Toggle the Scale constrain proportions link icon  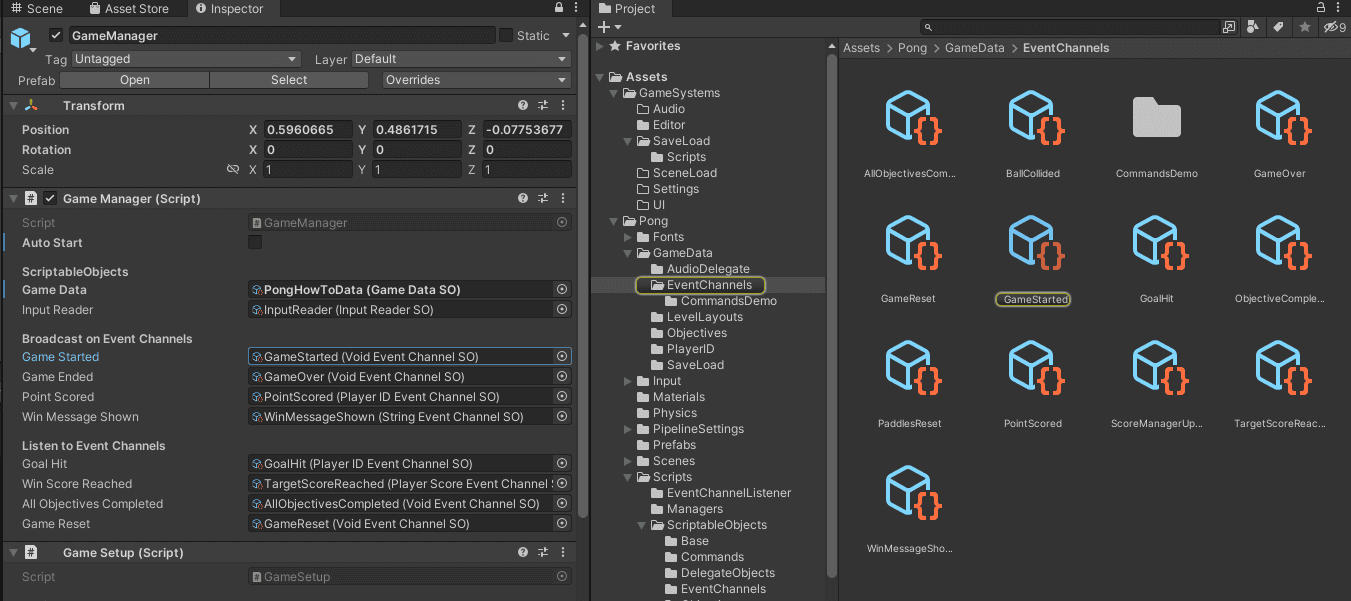(x=233, y=170)
